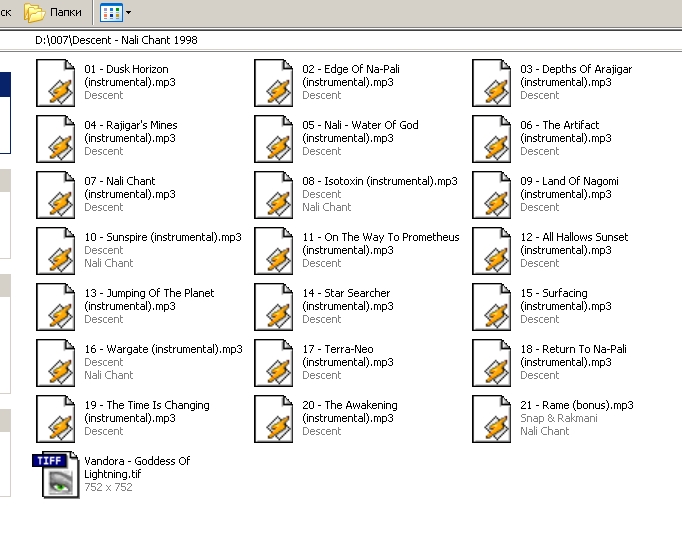Select the 01 - Dusk Horizon mp3 icon
682x549 pixels.
56,82
